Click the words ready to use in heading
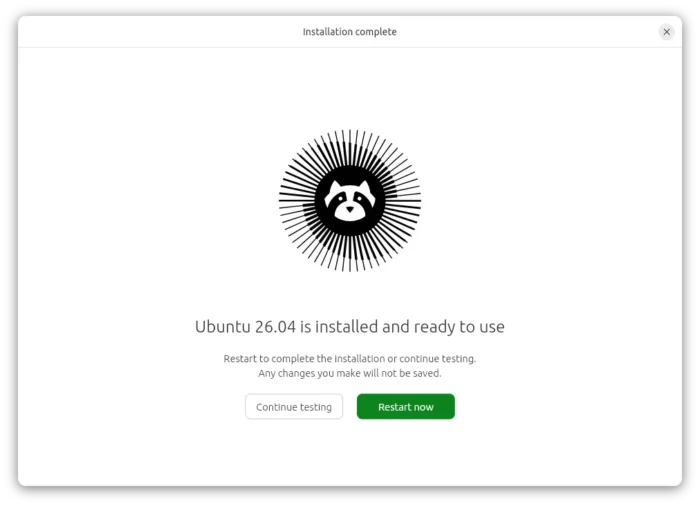Screen dimensions: 700x506 (459, 327)
